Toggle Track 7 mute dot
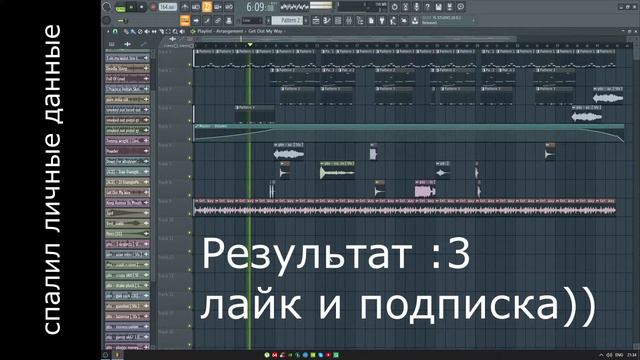This screenshot has width=640, height=360. tap(189, 176)
